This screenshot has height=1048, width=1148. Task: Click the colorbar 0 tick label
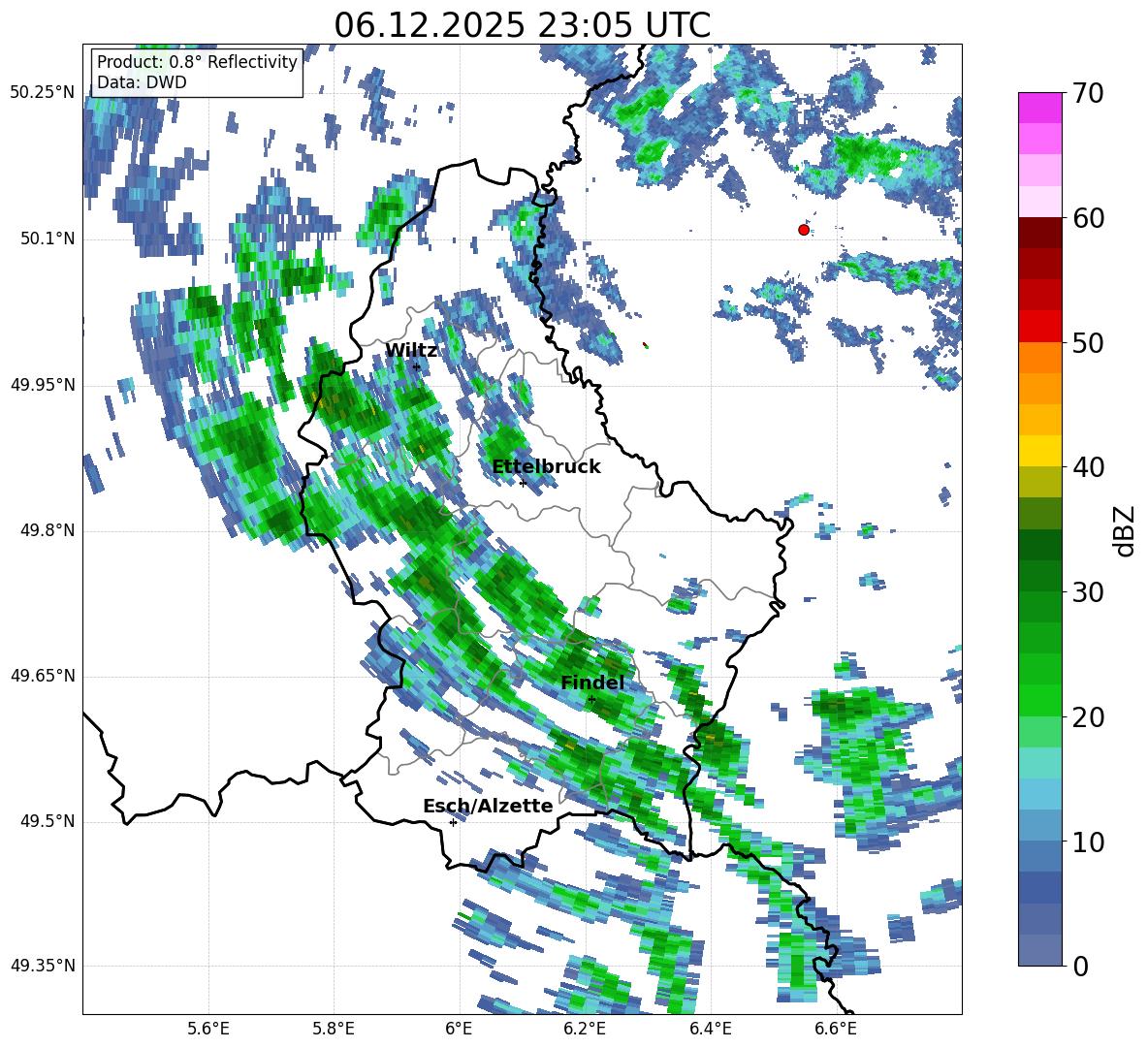coord(1080,966)
